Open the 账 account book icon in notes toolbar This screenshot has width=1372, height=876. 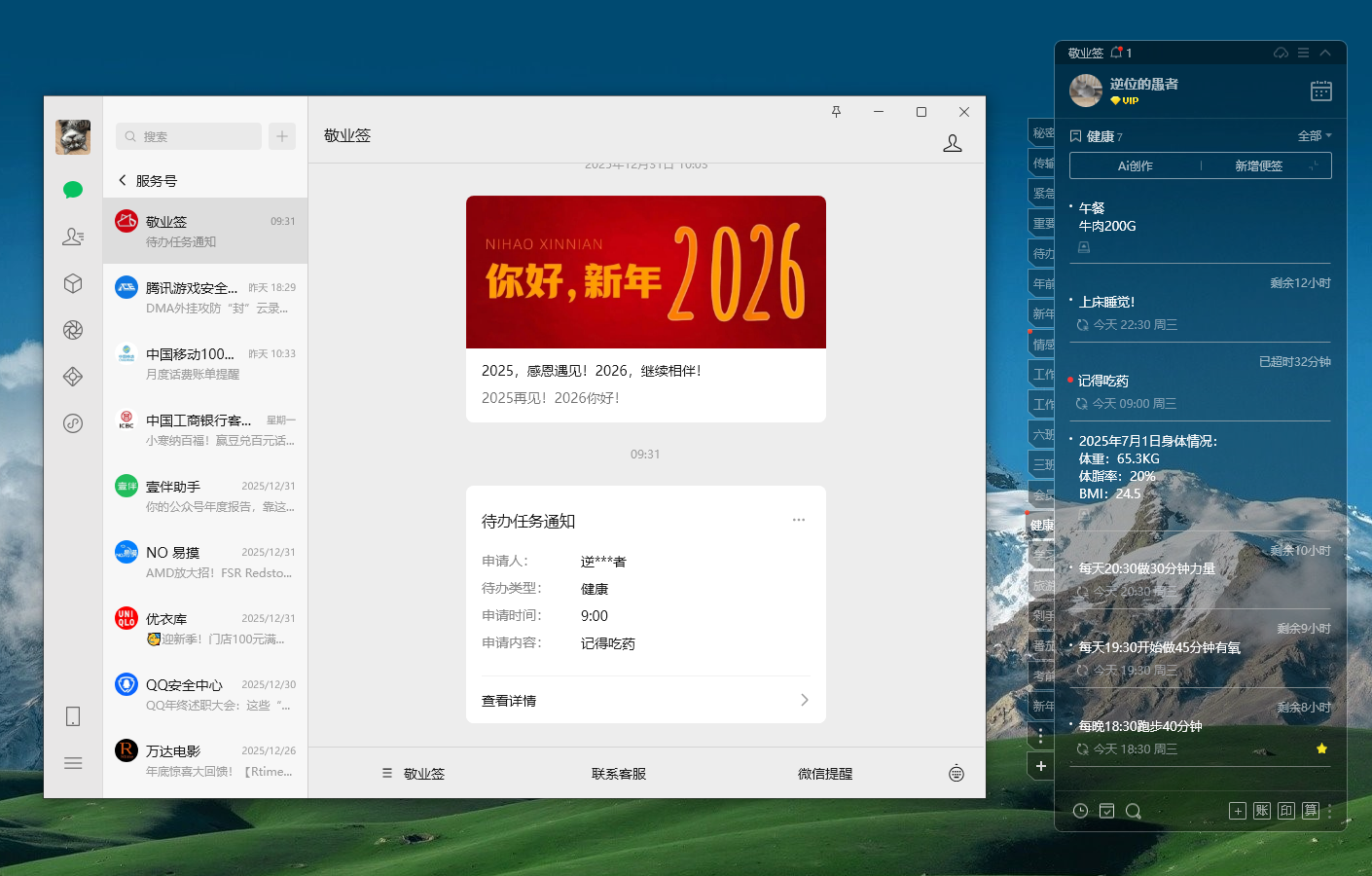point(1261,810)
